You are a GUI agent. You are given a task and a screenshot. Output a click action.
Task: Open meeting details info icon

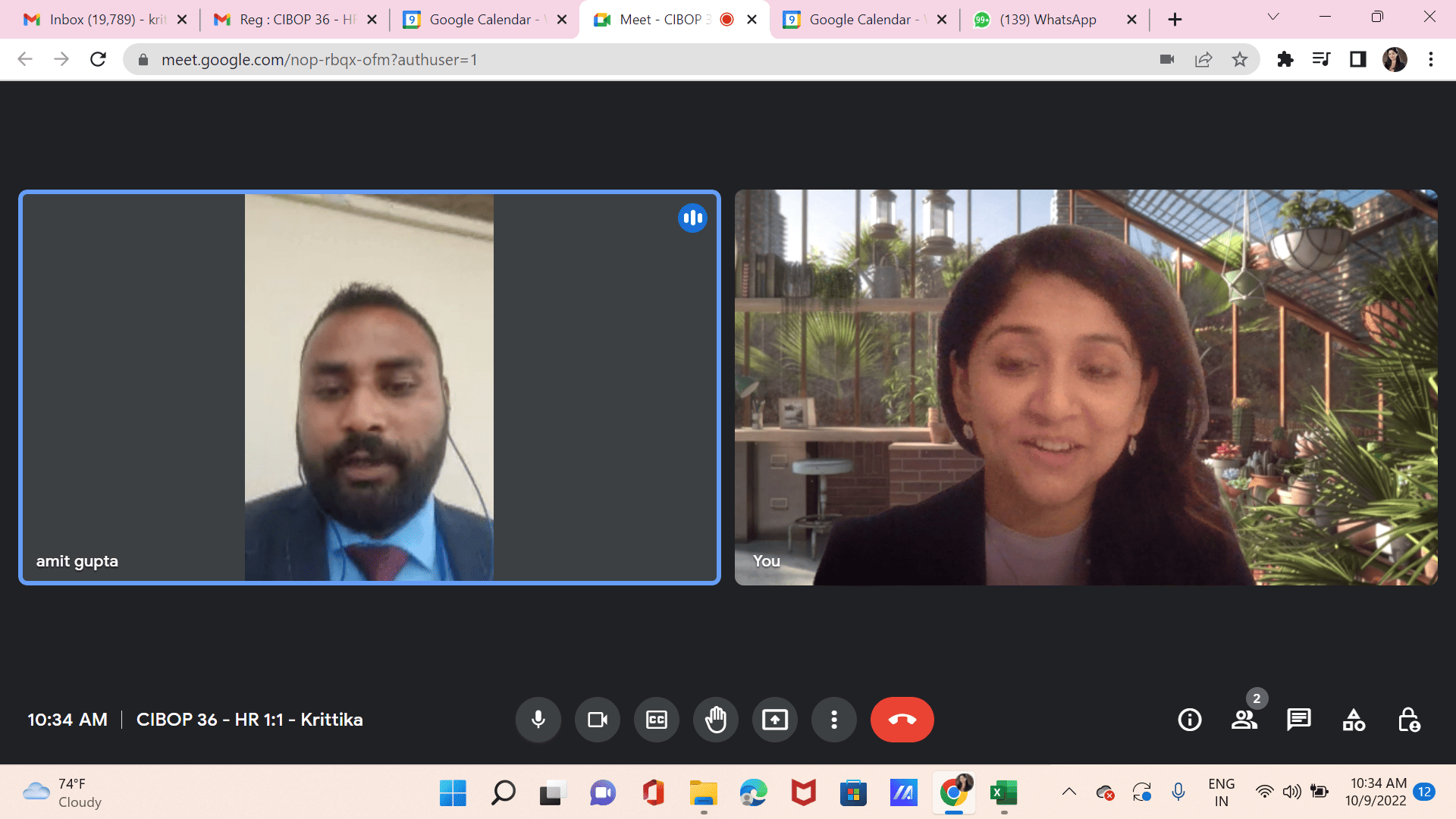pos(1190,720)
